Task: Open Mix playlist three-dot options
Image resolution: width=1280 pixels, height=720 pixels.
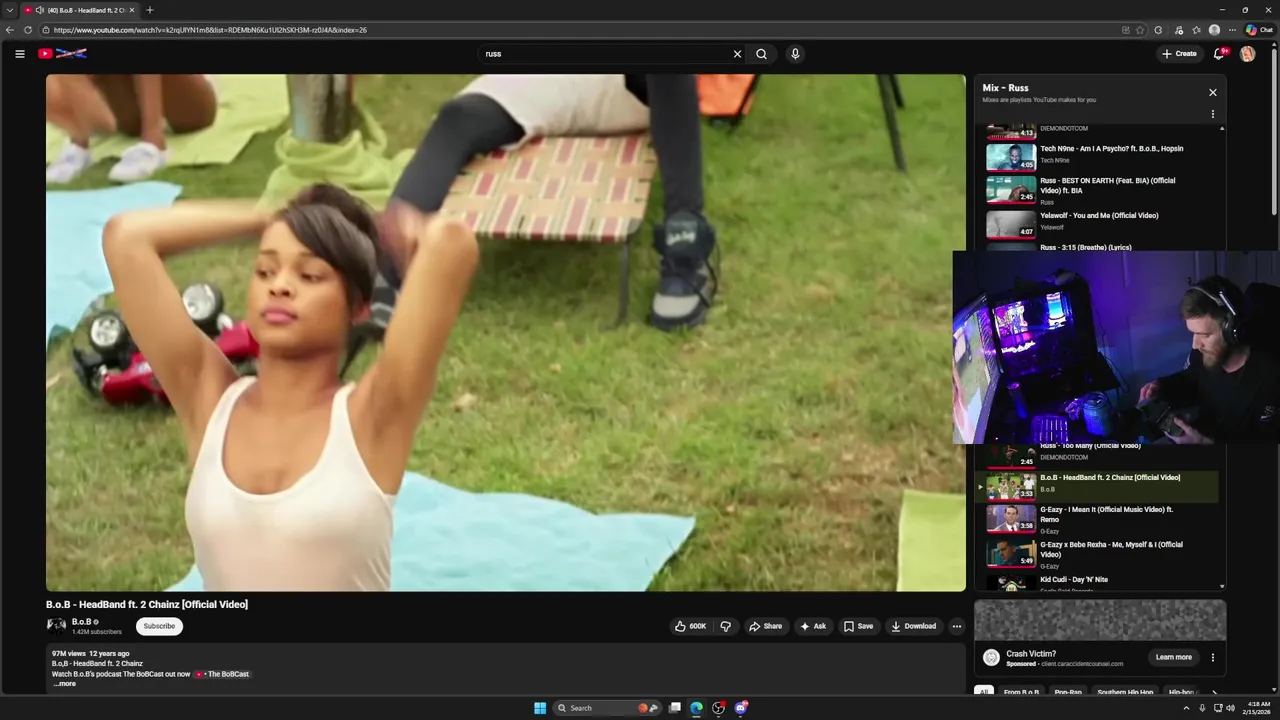Action: click(x=1213, y=114)
